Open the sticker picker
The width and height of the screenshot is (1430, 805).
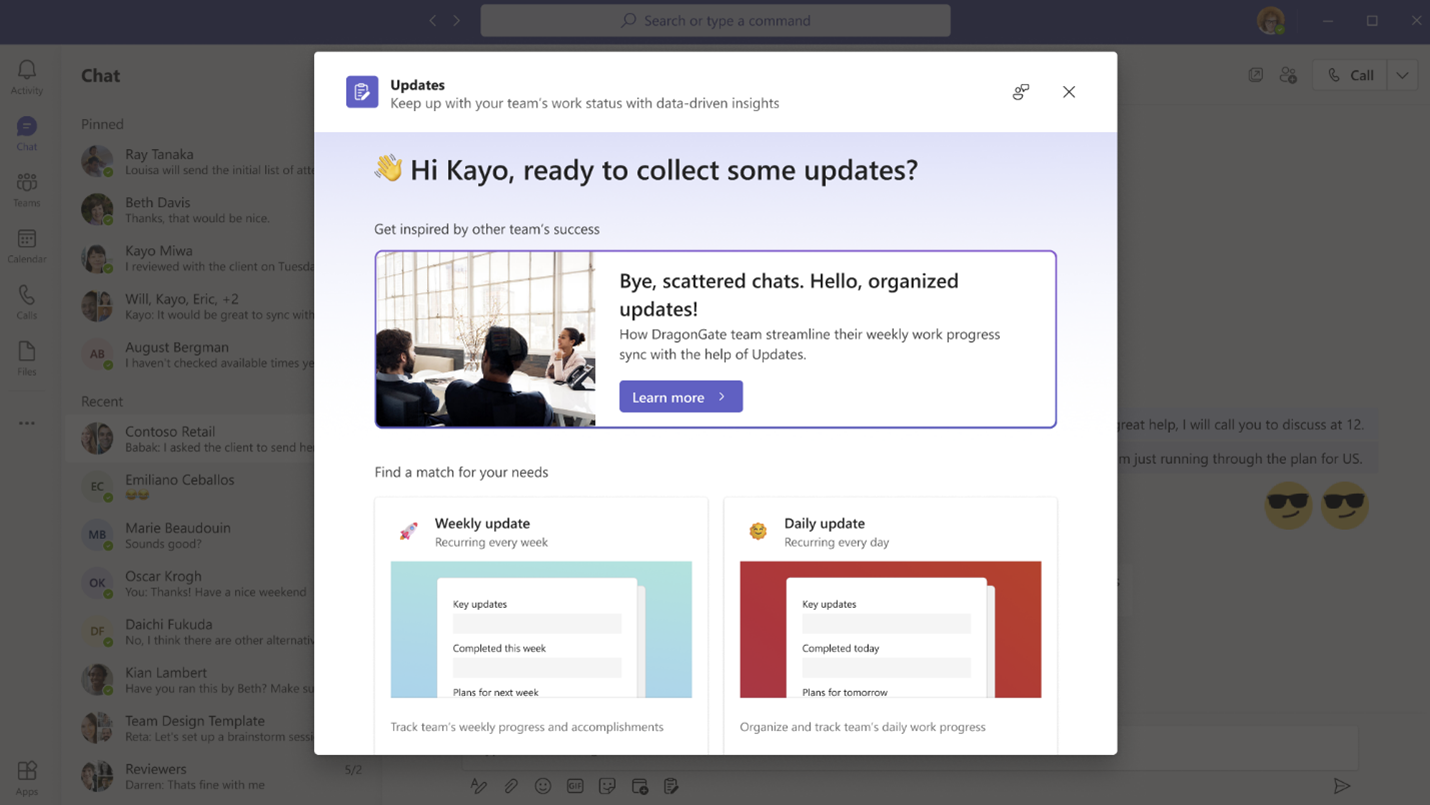(607, 786)
